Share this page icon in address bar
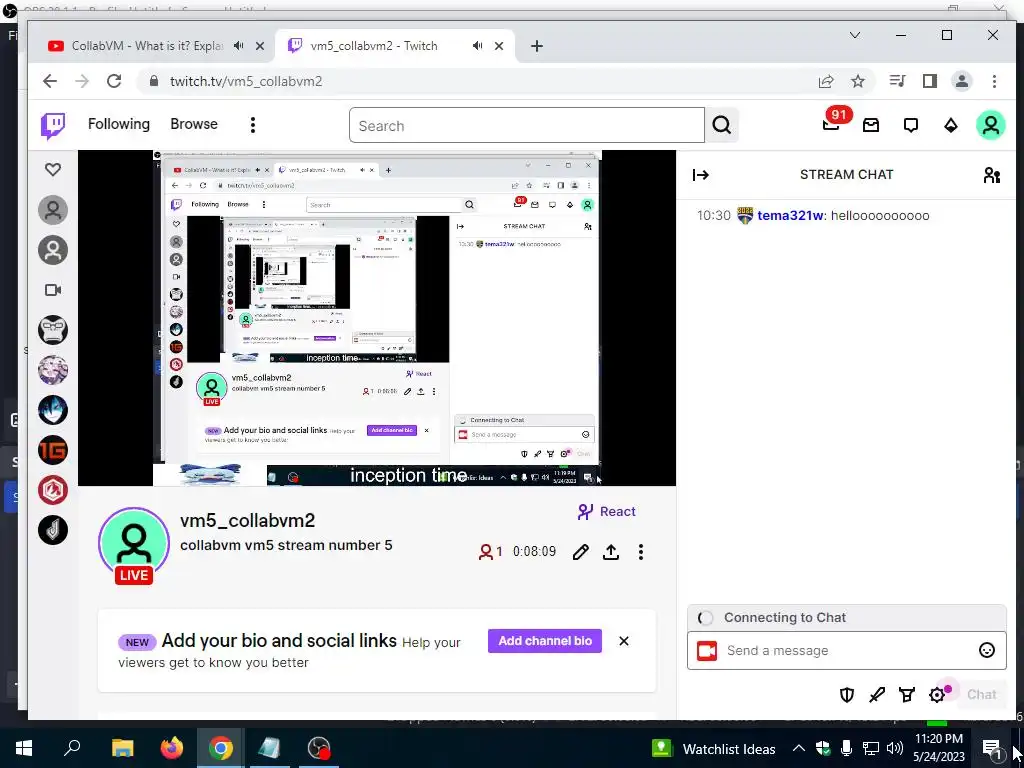The image size is (1024, 768). tap(826, 81)
